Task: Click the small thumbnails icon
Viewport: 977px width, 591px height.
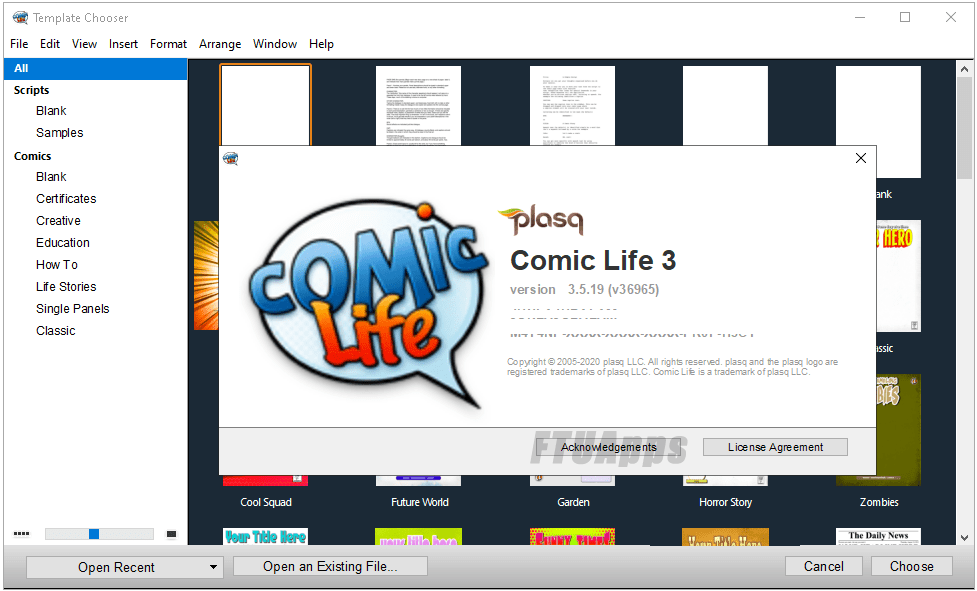Action: pos(22,534)
